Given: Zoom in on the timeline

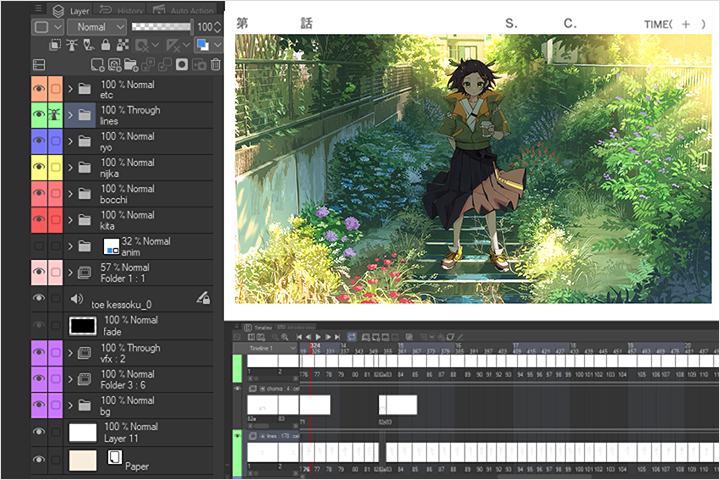Looking at the screenshot, I should click(285, 337).
